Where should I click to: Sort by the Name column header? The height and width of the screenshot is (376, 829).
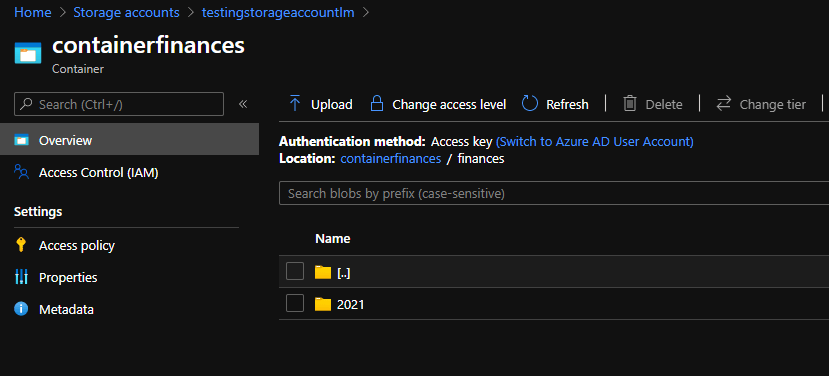[333, 239]
